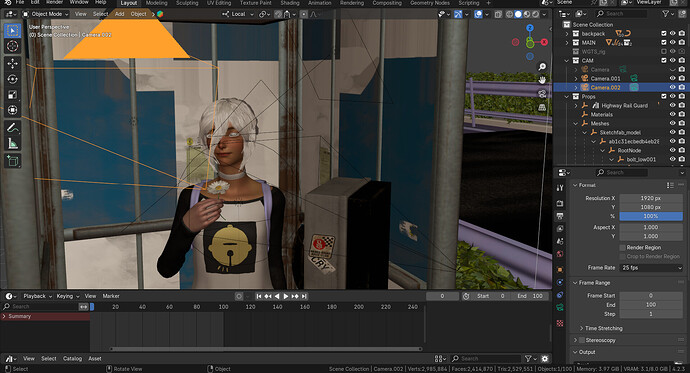The width and height of the screenshot is (690, 373).
Task: Open the Sculpting workspace tab
Action: (x=187, y=3)
